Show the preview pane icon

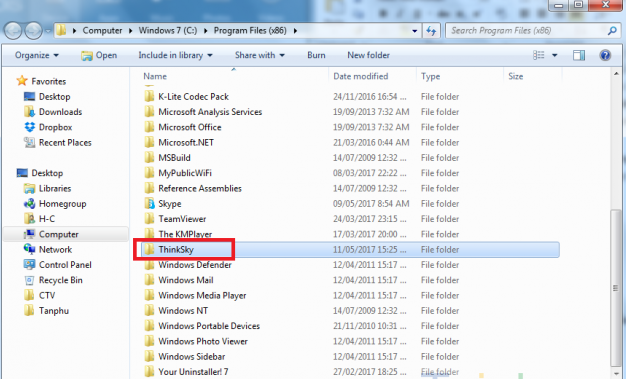(x=579, y=55)
